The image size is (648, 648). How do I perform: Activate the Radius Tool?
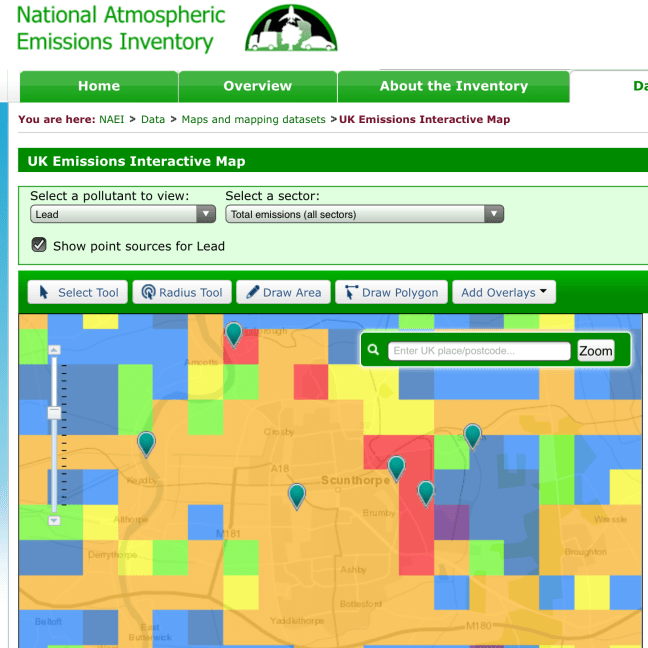click(x=182, y=292)
